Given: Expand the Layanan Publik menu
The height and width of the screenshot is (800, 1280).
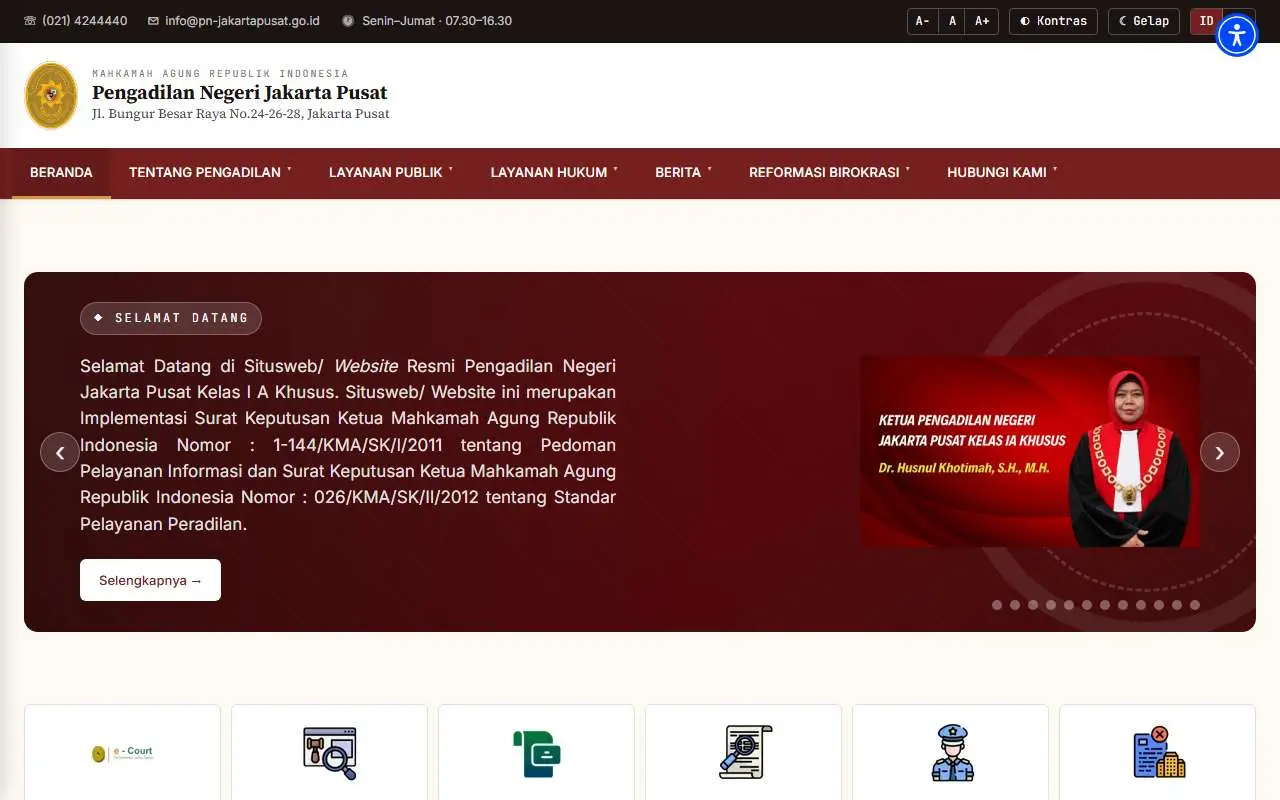Looking at the screenshot, I should [x=391, y=172].
